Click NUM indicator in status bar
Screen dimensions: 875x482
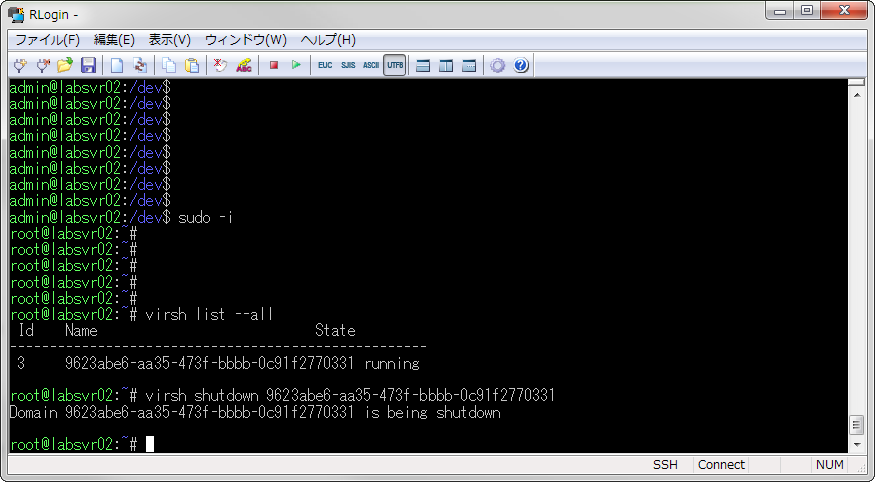click(x=829, y=465)
